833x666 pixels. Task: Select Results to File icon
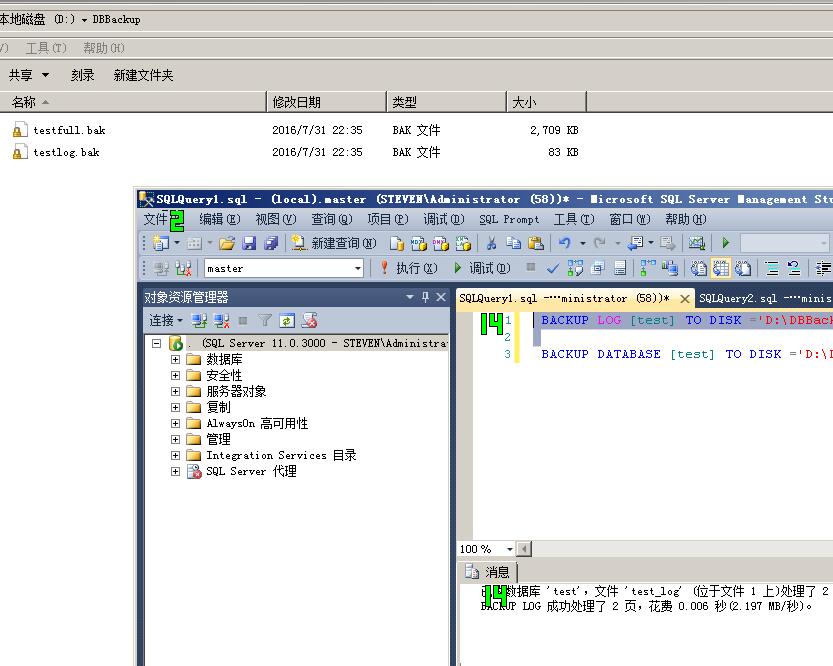743,268
